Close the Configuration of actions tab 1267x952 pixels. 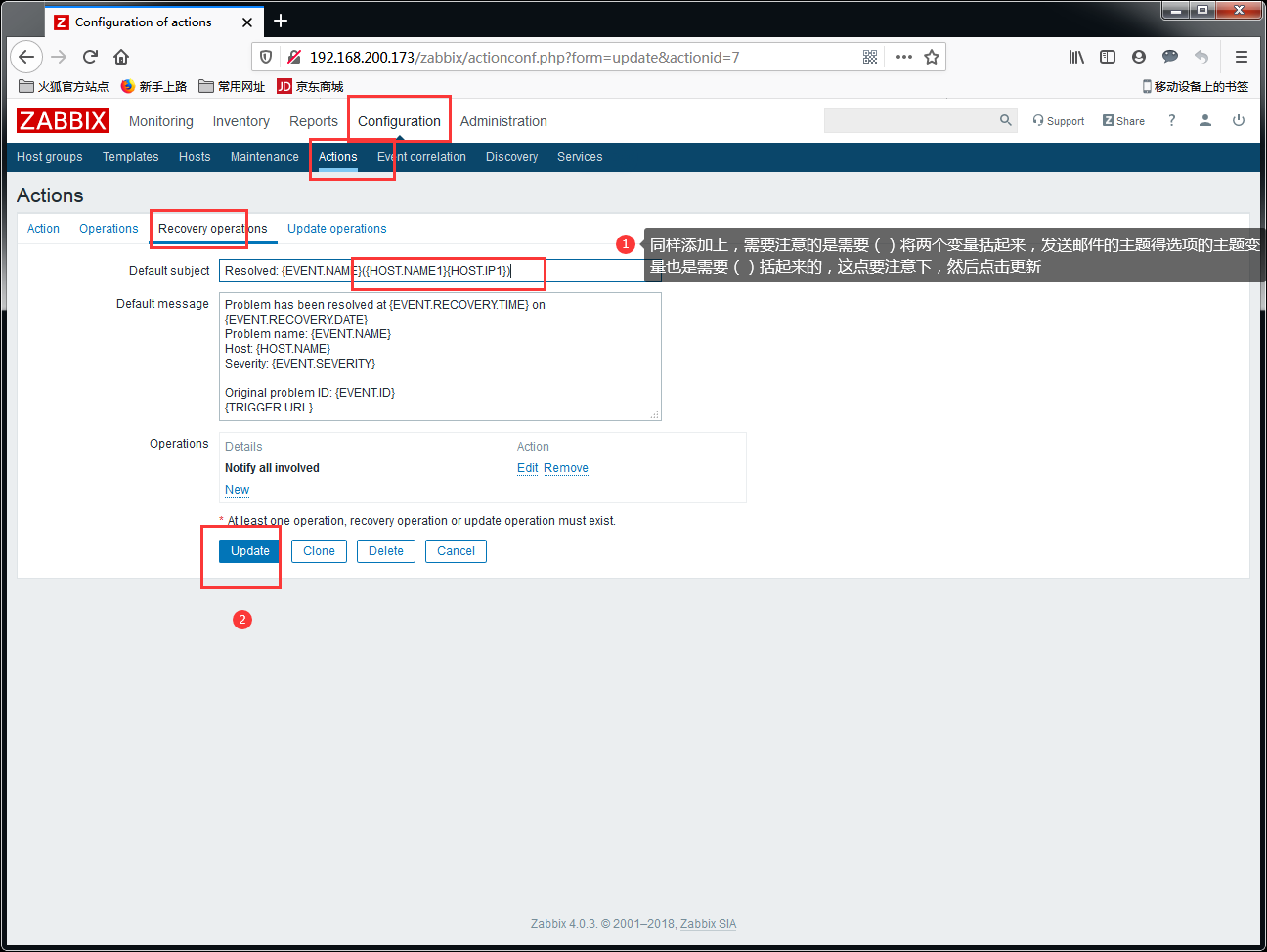point(247,22)
